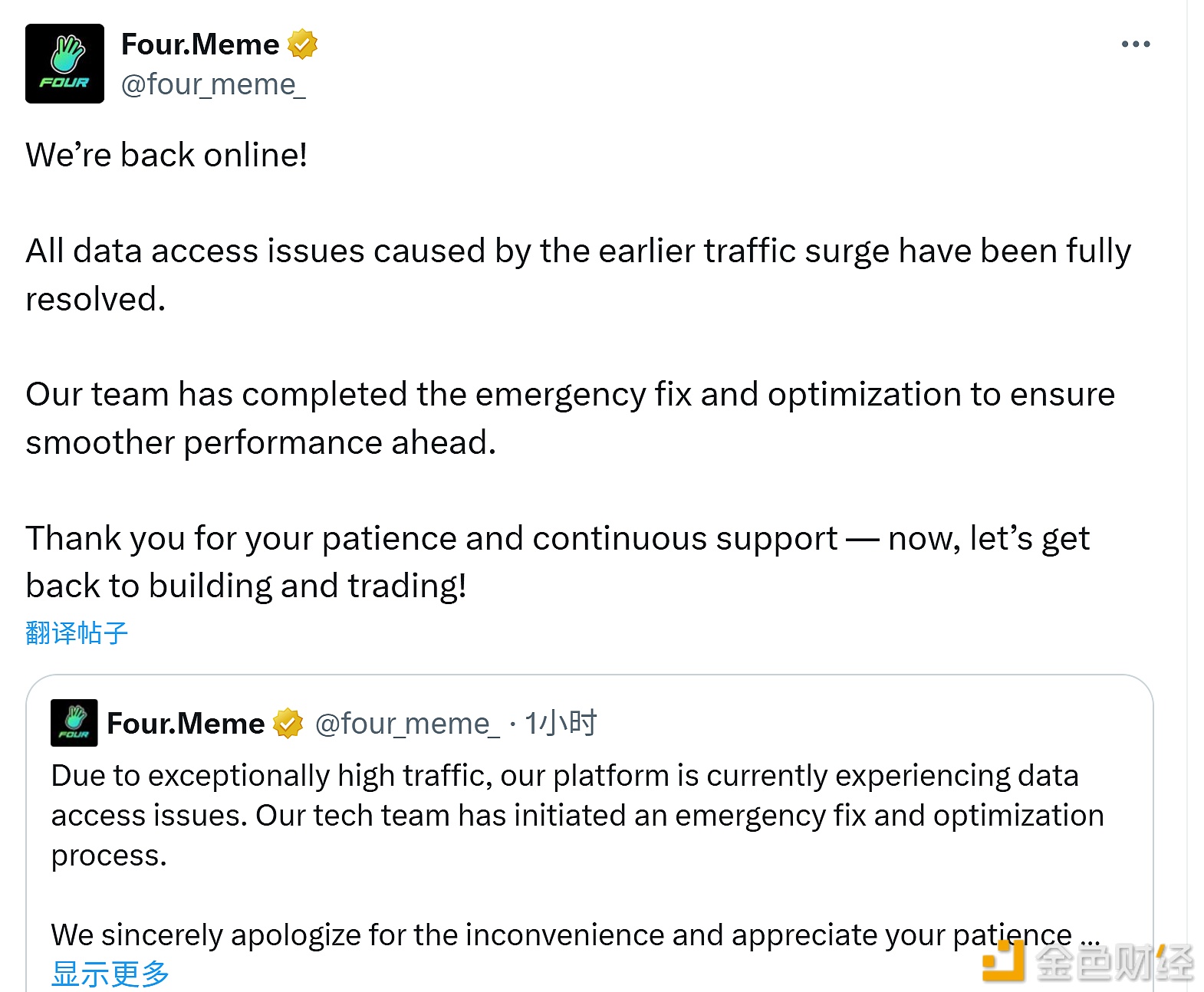Screen dimensions: 1204x992
Task: Open Four.Meme name in the quoted post
Action: click(x=186, y=723)
